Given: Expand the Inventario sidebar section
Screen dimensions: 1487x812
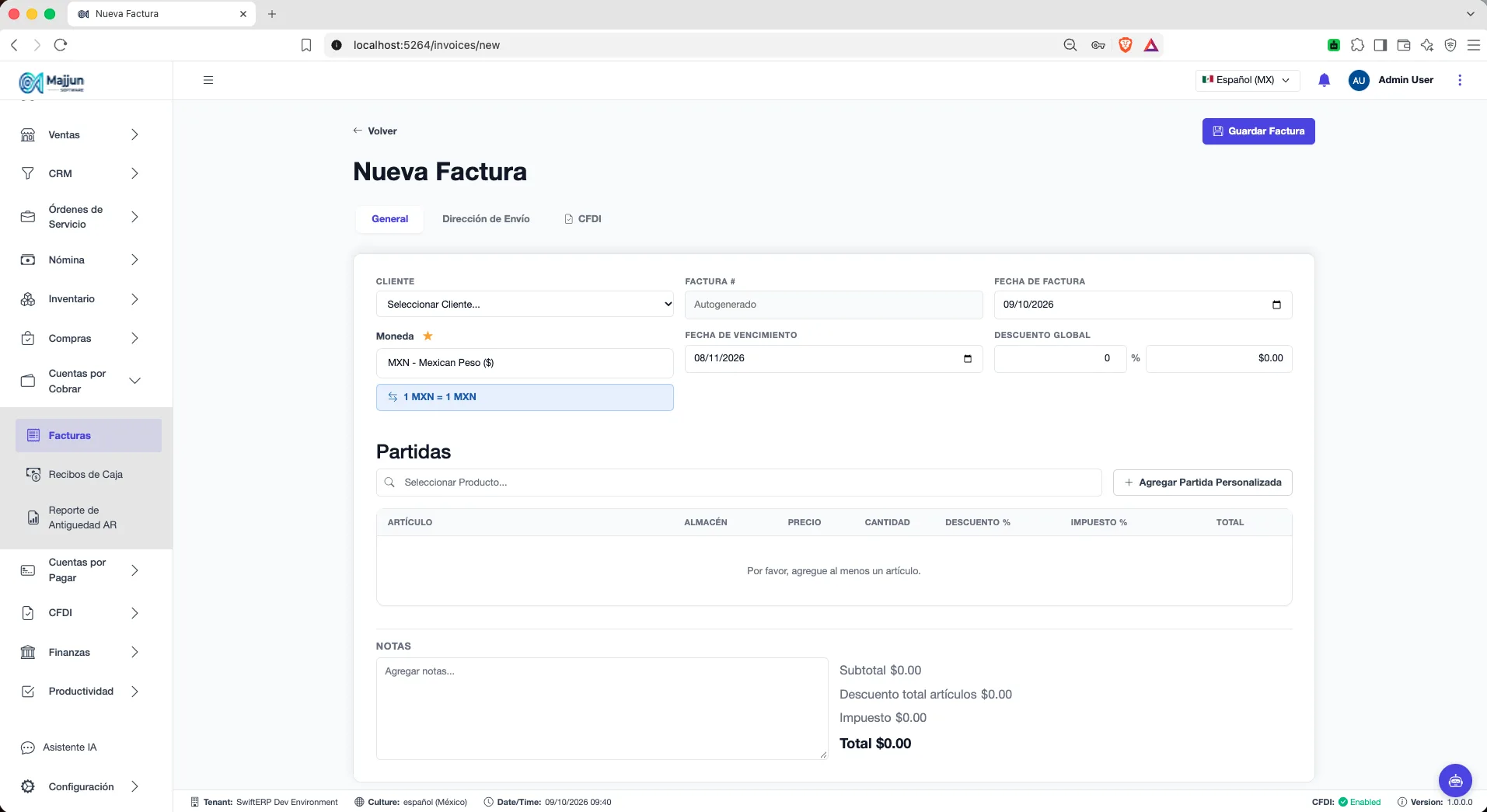Looking at the screenshot, I should (x=81, y=299).
